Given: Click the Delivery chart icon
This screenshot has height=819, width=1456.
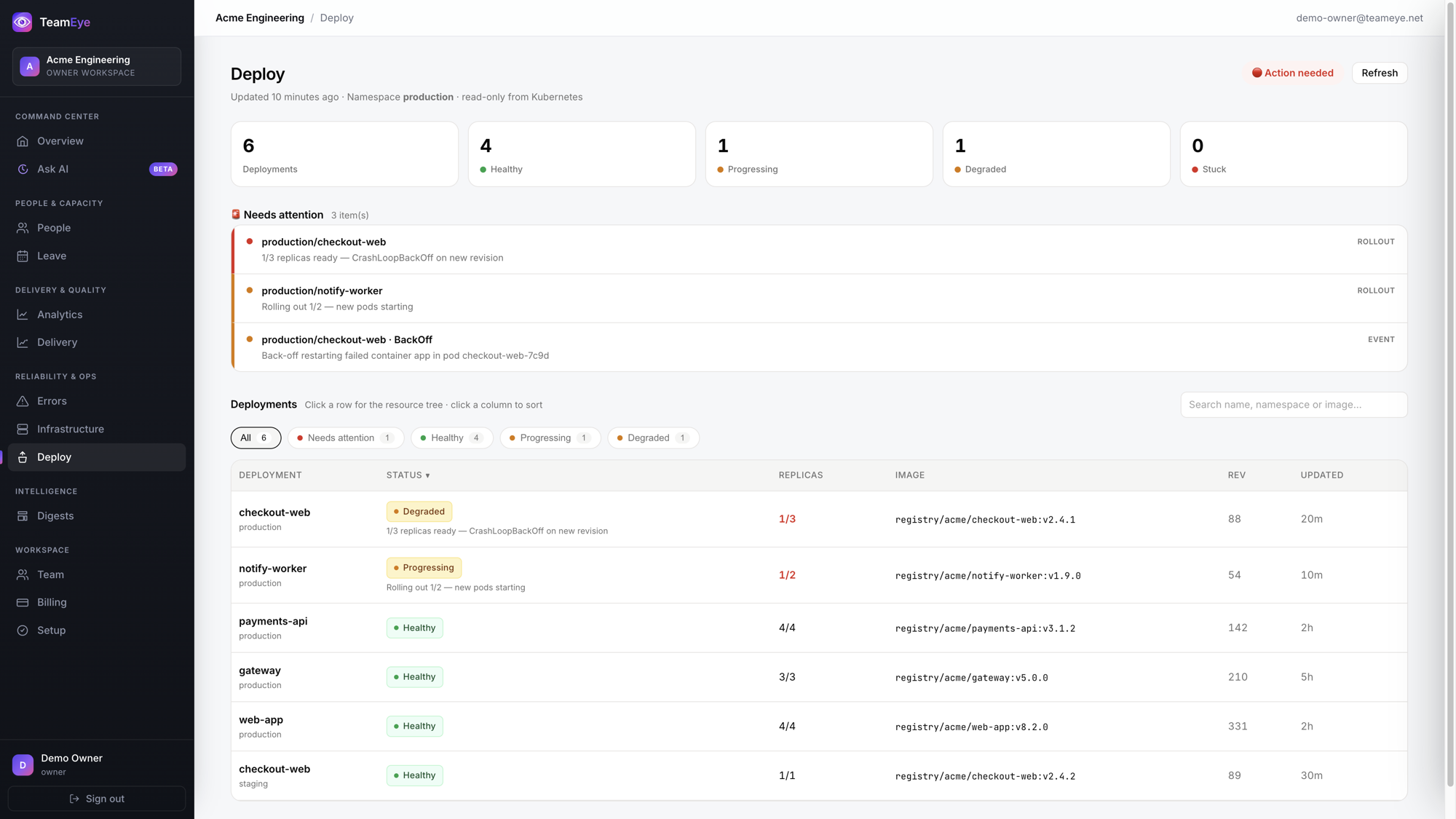Looking at the screenshot, I should (x=23, y=342).
